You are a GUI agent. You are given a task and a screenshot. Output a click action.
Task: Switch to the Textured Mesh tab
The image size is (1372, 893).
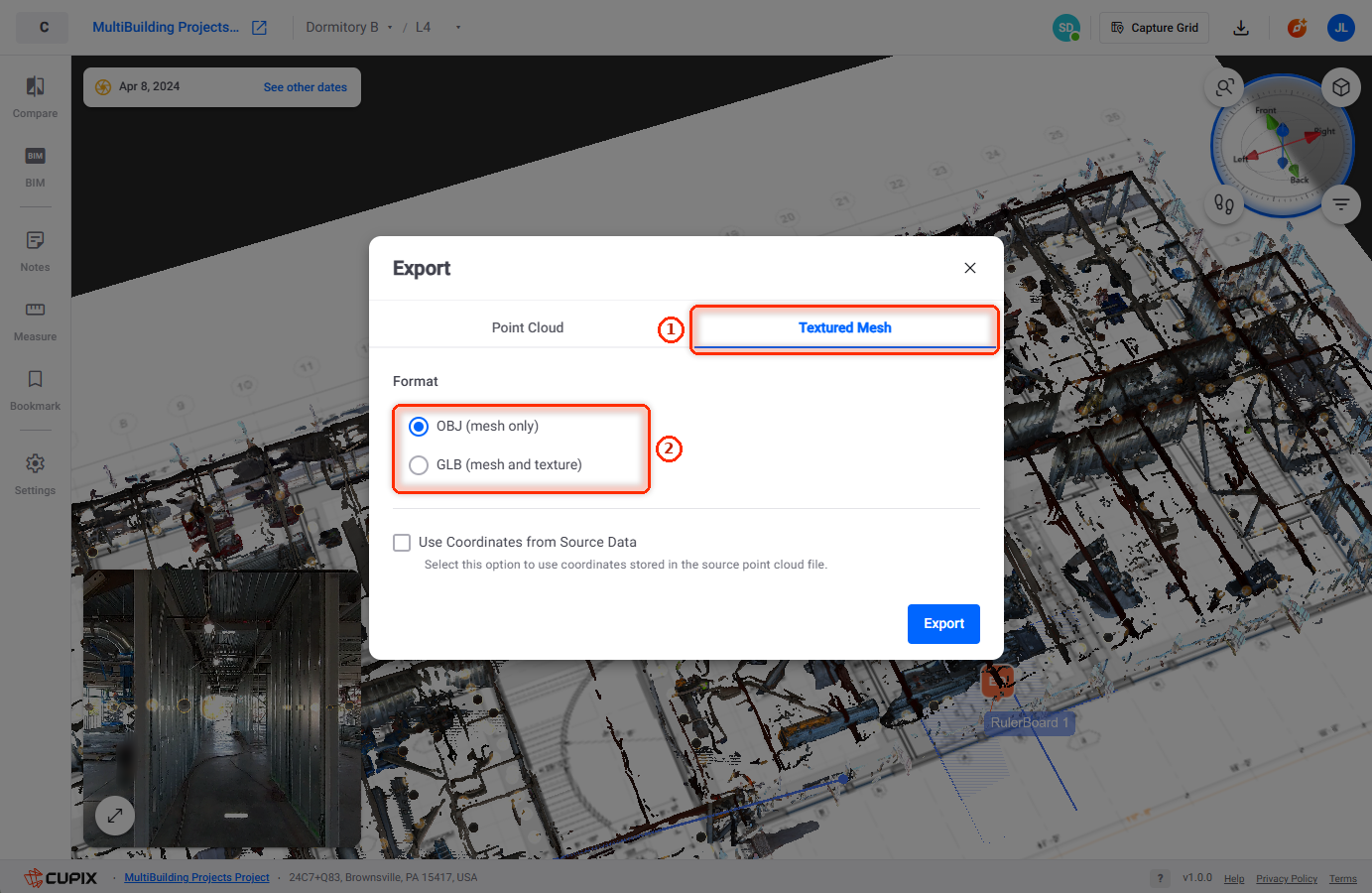845,327
